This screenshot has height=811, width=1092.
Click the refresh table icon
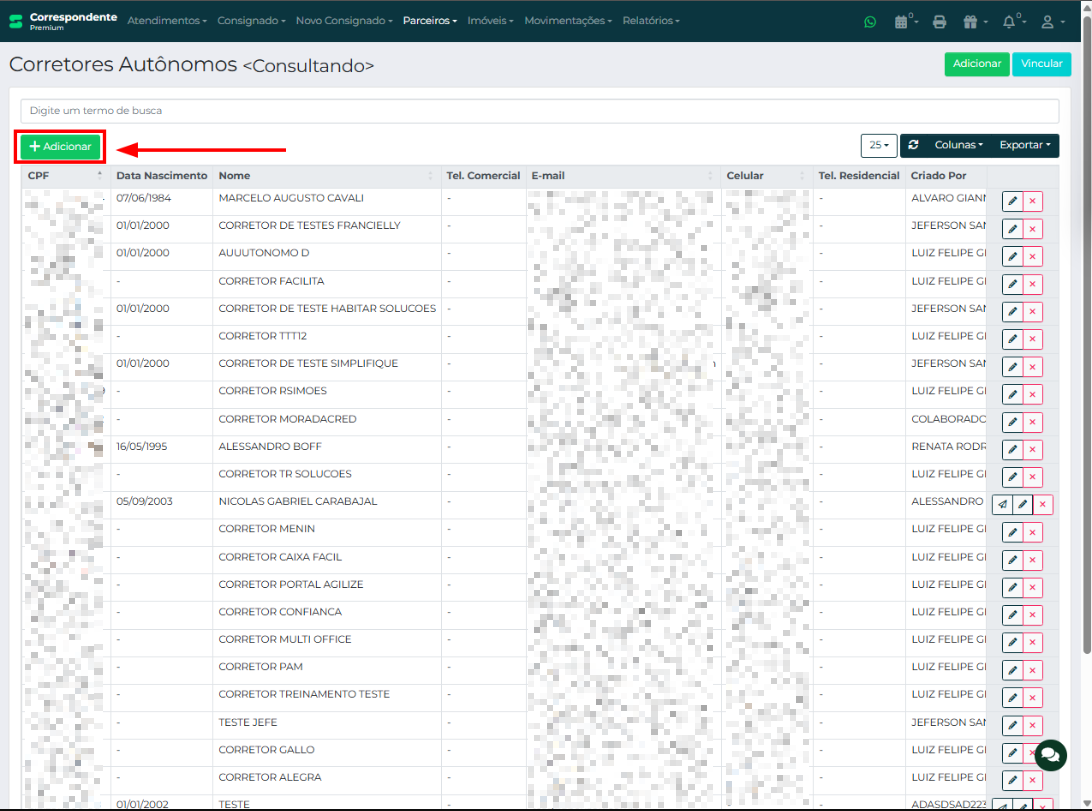[913, 145]
